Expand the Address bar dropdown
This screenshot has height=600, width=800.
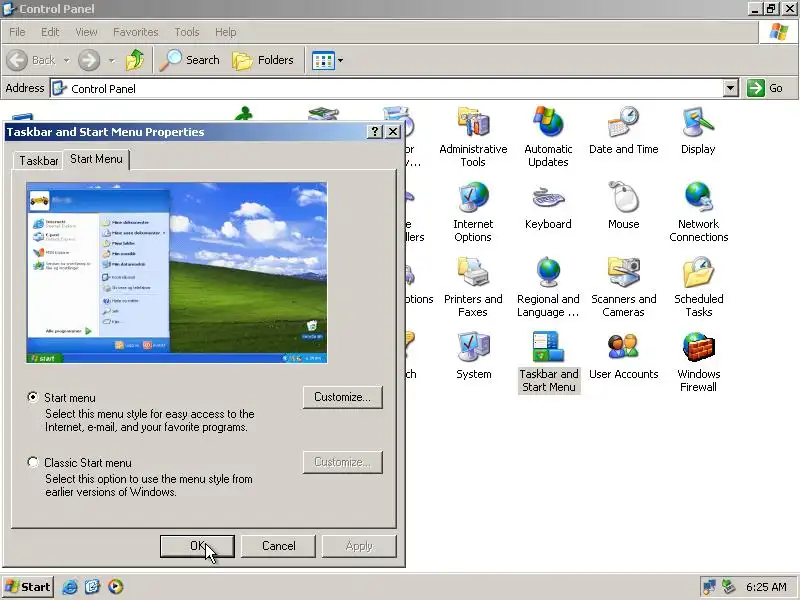coord(731,88)
